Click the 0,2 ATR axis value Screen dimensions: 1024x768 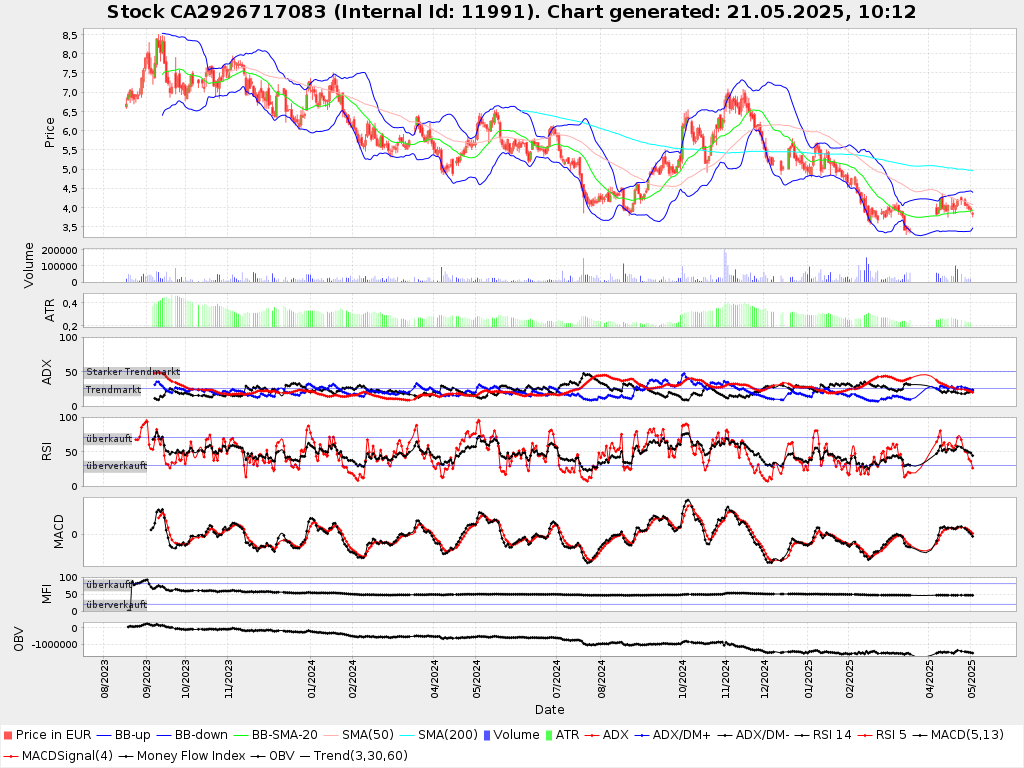[x=70, y=326]
